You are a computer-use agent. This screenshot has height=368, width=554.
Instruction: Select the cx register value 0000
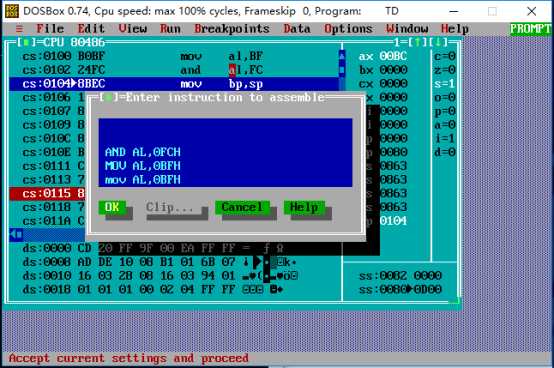tap(393, 84)
